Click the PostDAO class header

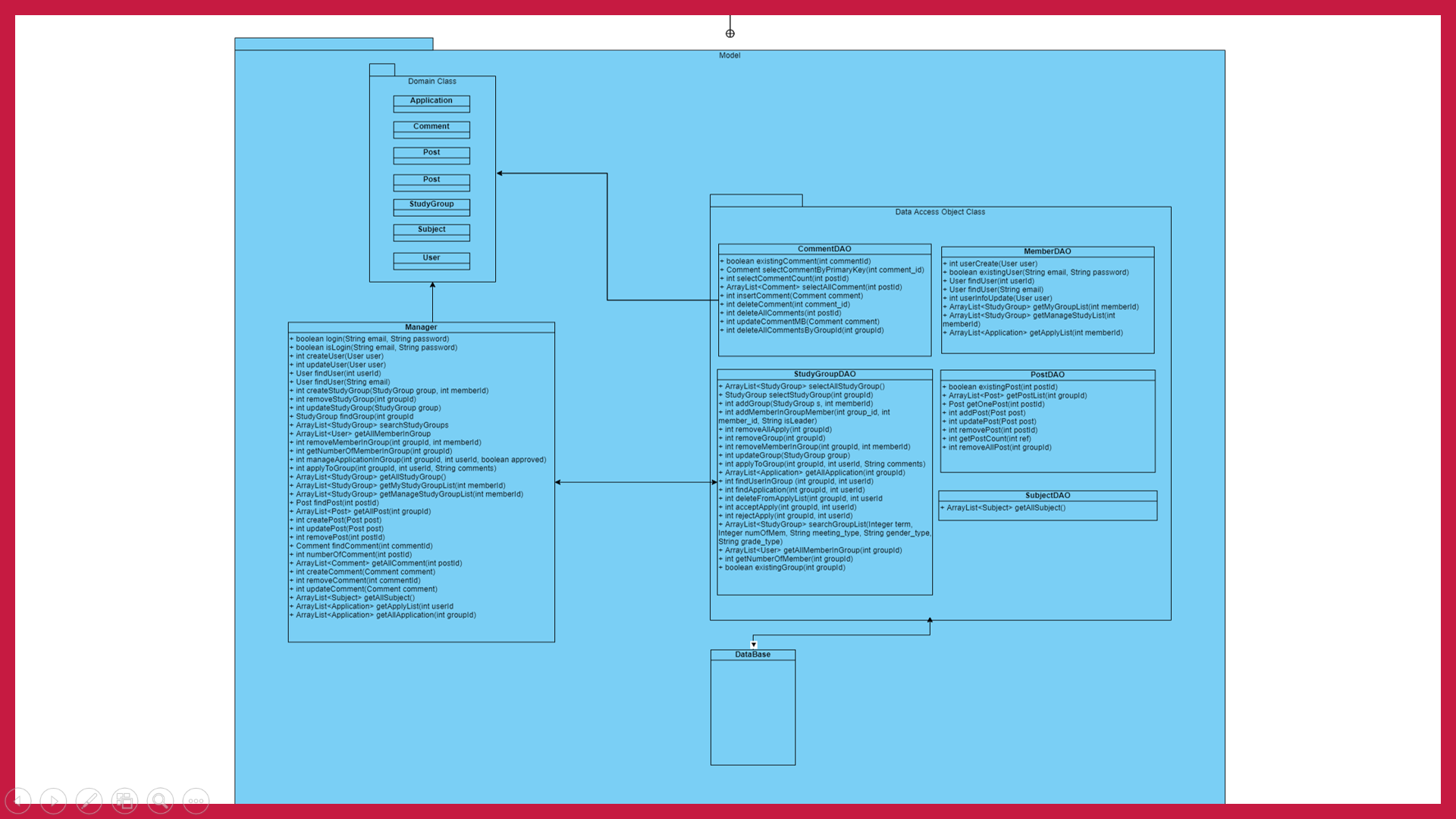coord(1047,375)
